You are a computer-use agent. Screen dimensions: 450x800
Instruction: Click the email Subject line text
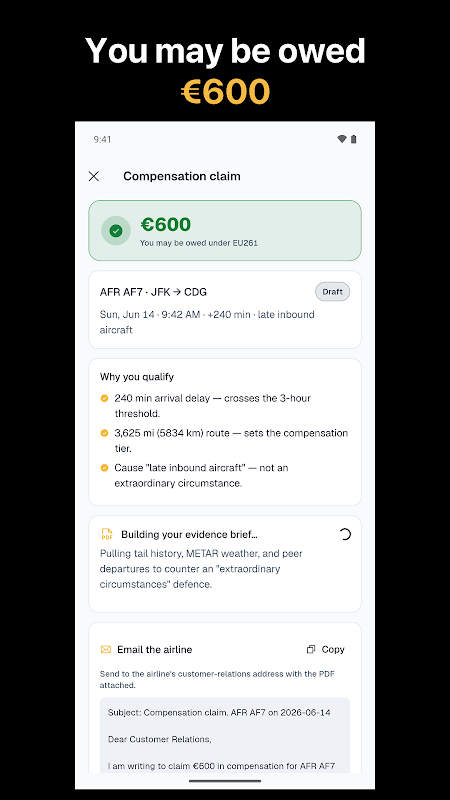click(219, 713)
